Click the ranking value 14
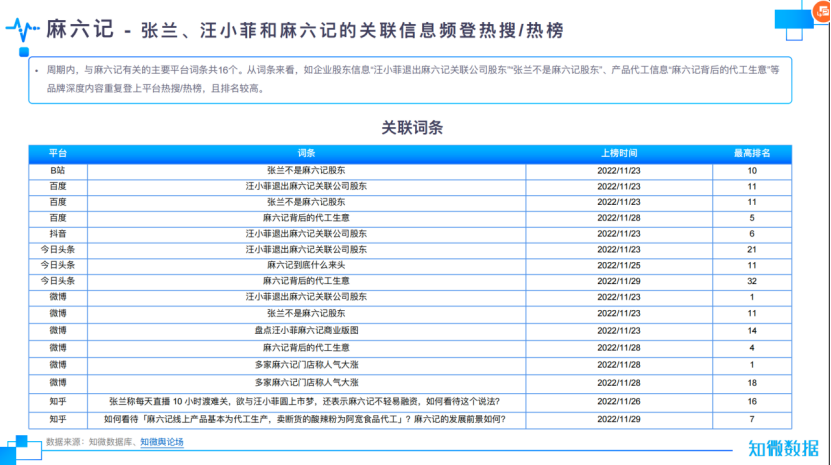The height and width of the screenshot is (465, 831). pos(752,330)
